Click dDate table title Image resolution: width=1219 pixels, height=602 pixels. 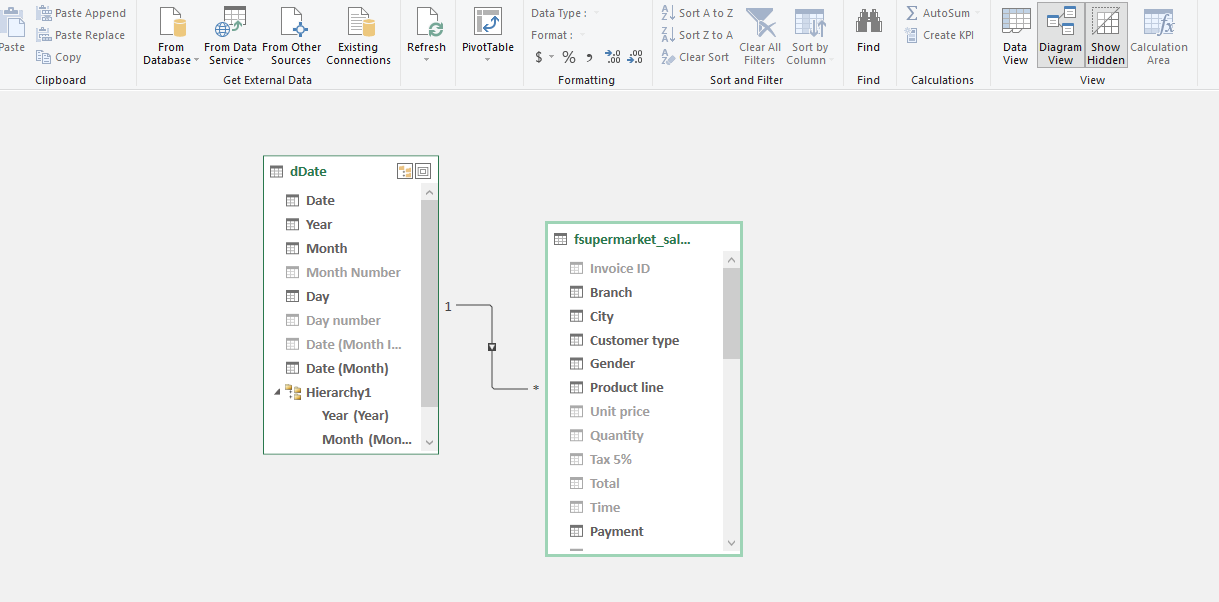click(x=308, y=171)
